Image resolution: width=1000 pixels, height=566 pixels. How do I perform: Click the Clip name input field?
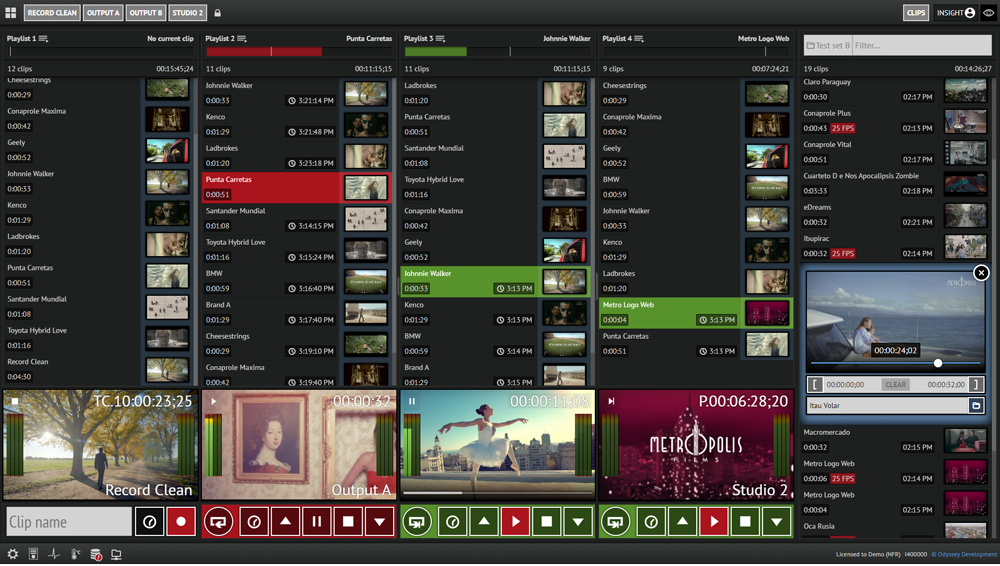coord(69,522)
